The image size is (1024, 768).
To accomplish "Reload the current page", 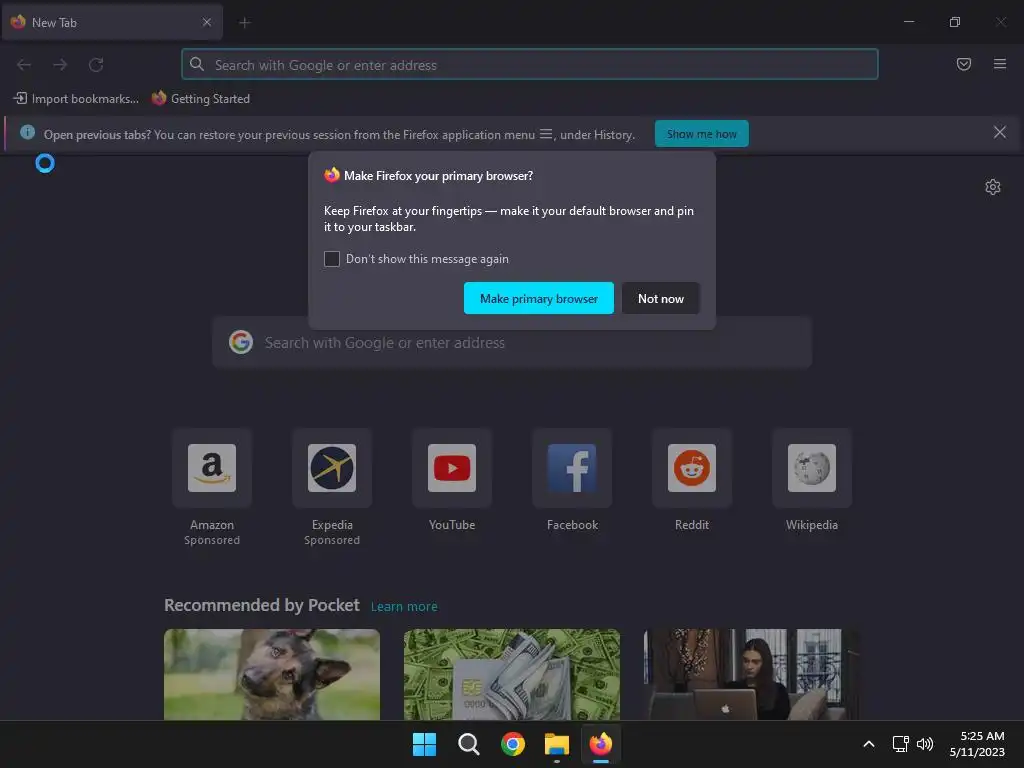I will [x=96, y=65].
